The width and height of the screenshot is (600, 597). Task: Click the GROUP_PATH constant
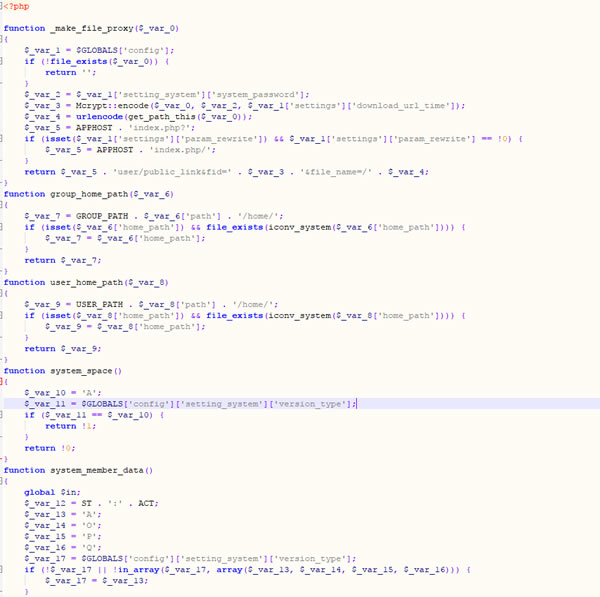[x=102, y=216]
